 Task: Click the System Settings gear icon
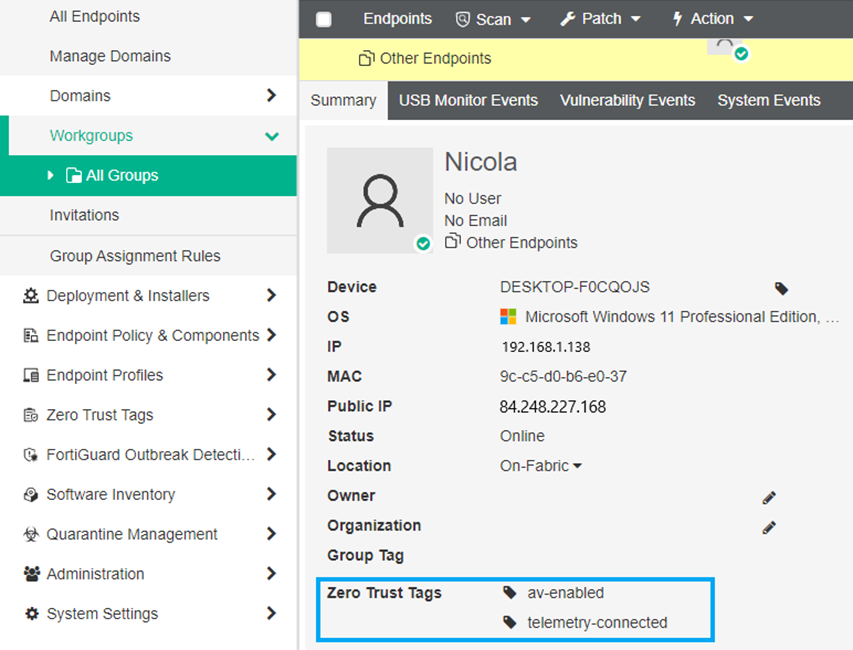32,614
